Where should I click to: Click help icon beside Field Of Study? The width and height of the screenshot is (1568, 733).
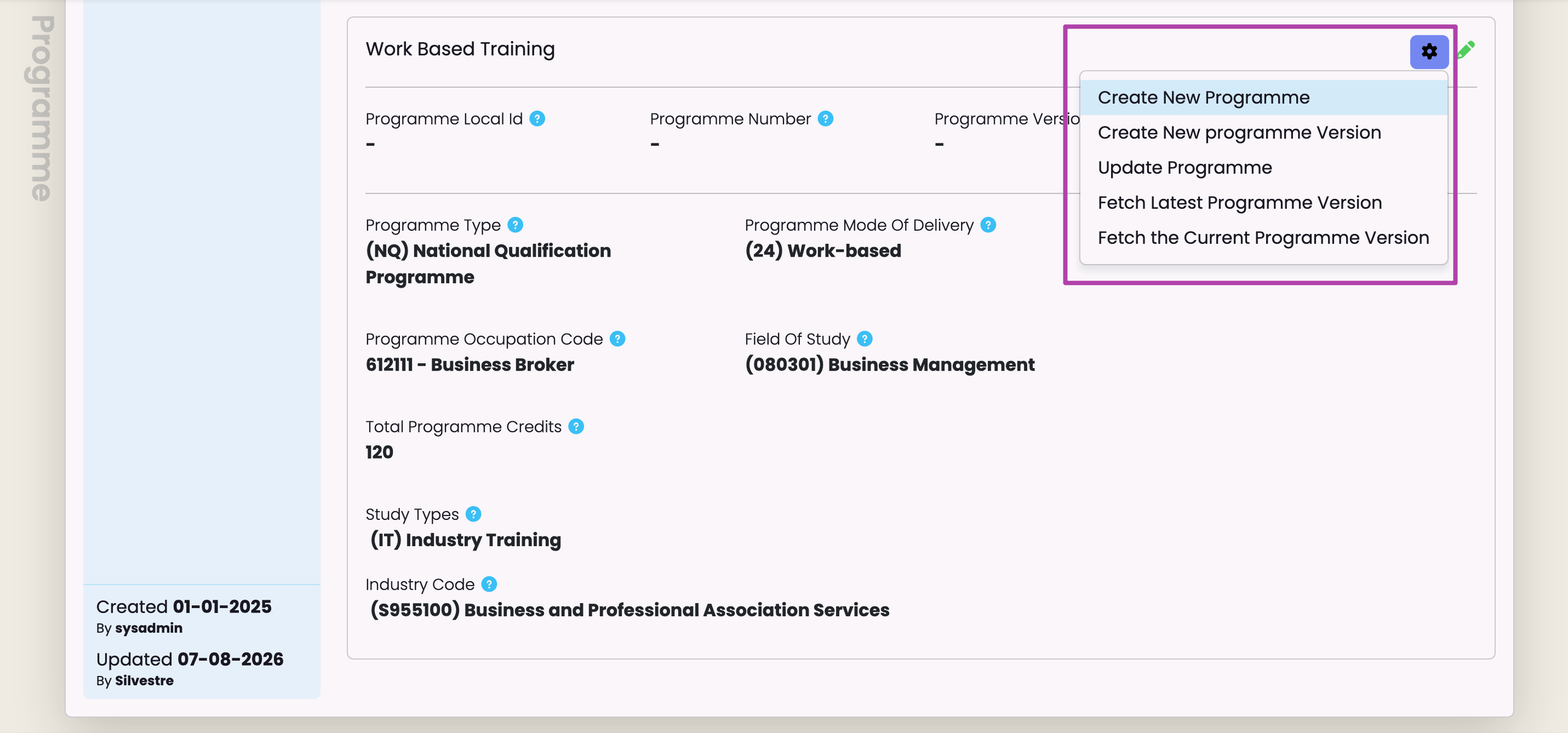865,339
